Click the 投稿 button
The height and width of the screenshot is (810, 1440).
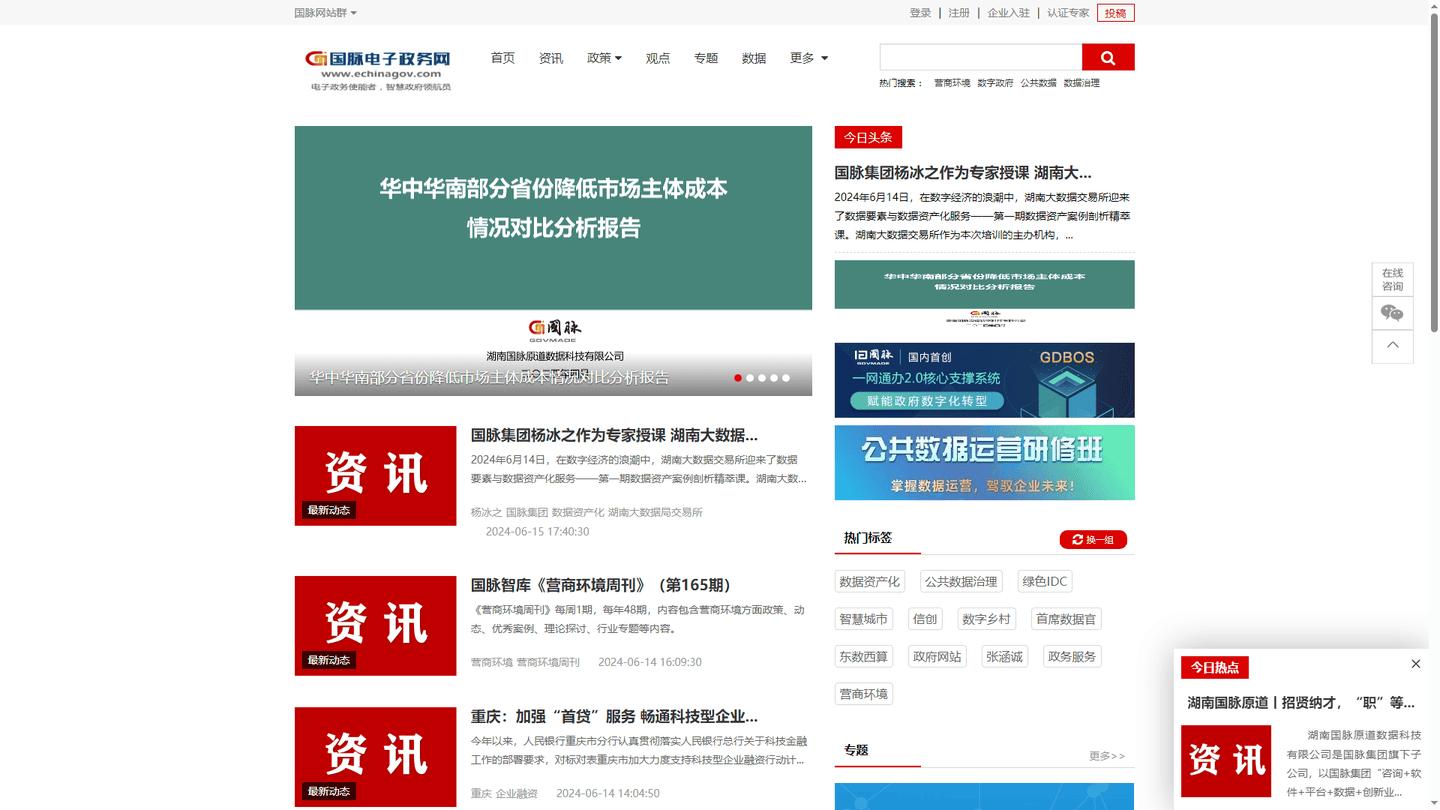coord(1116,13)
